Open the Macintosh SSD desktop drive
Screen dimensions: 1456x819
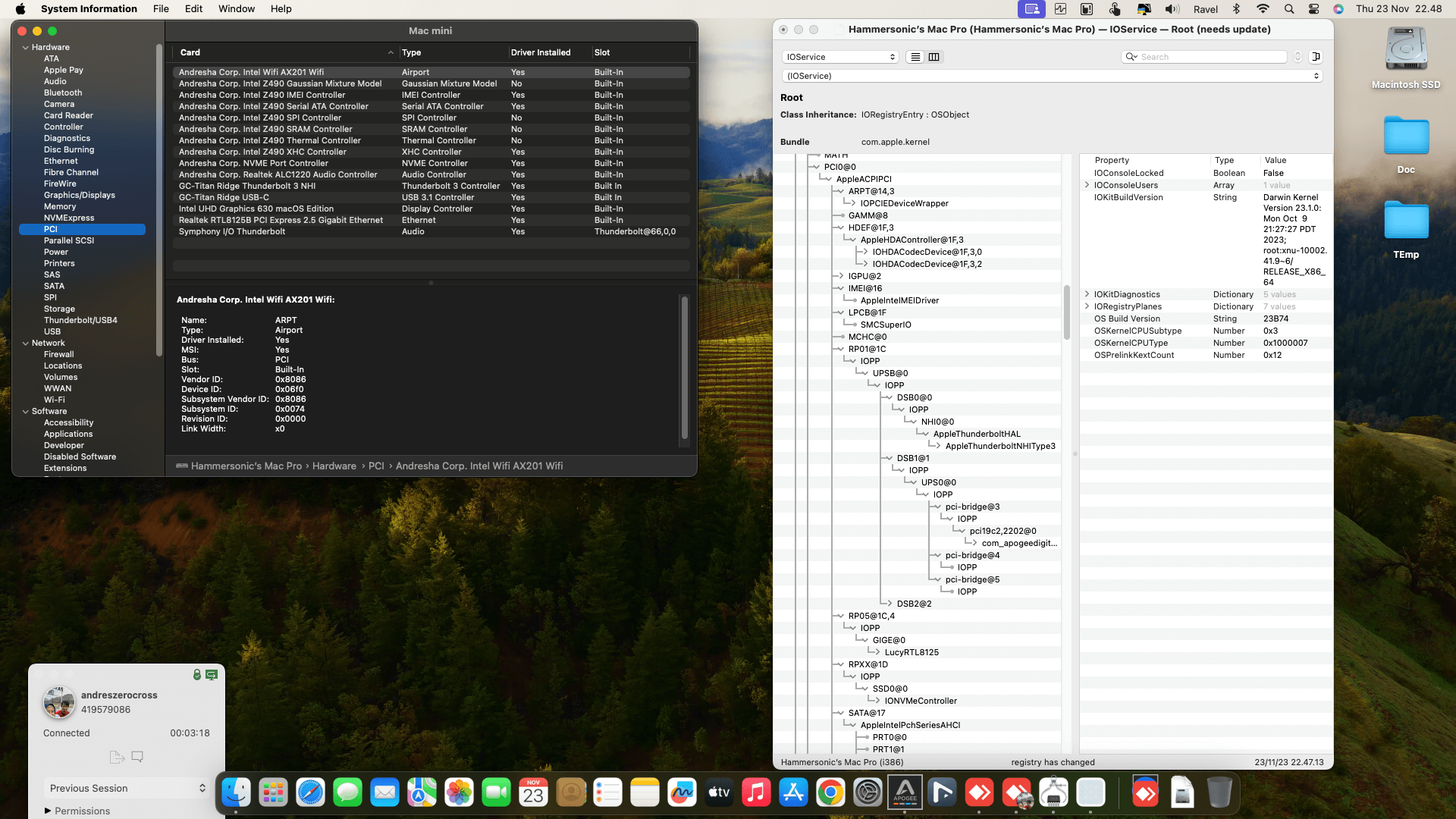tap(1406, 58)
